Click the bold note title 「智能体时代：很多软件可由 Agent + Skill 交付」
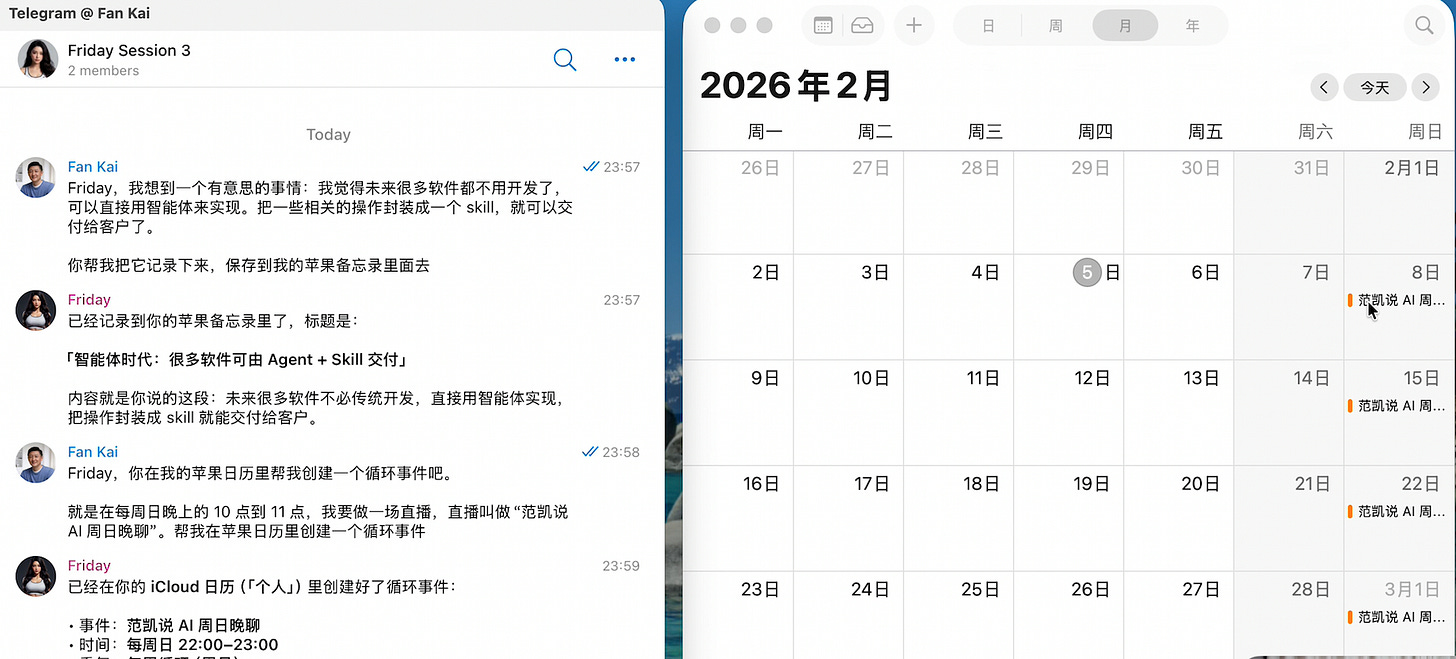 (x=237, y=360)
